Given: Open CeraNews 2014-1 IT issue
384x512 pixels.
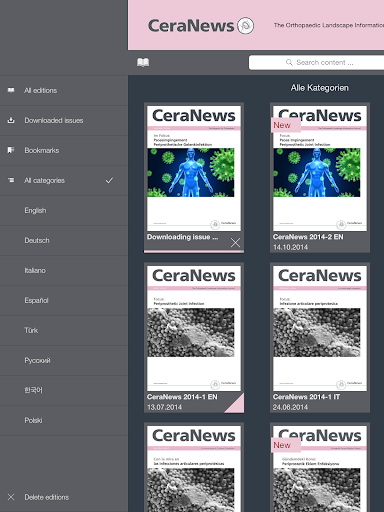Looking at the screenshot, I should pos(320,338).
